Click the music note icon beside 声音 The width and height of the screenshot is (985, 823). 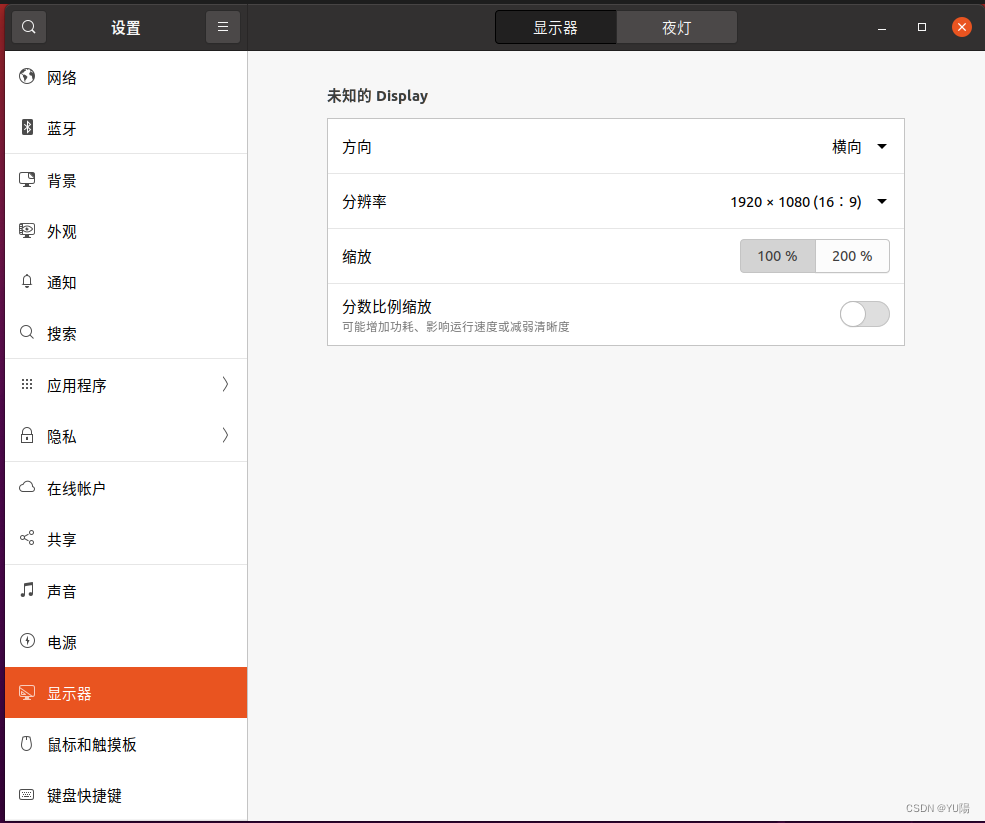click(x=27, y=589)
